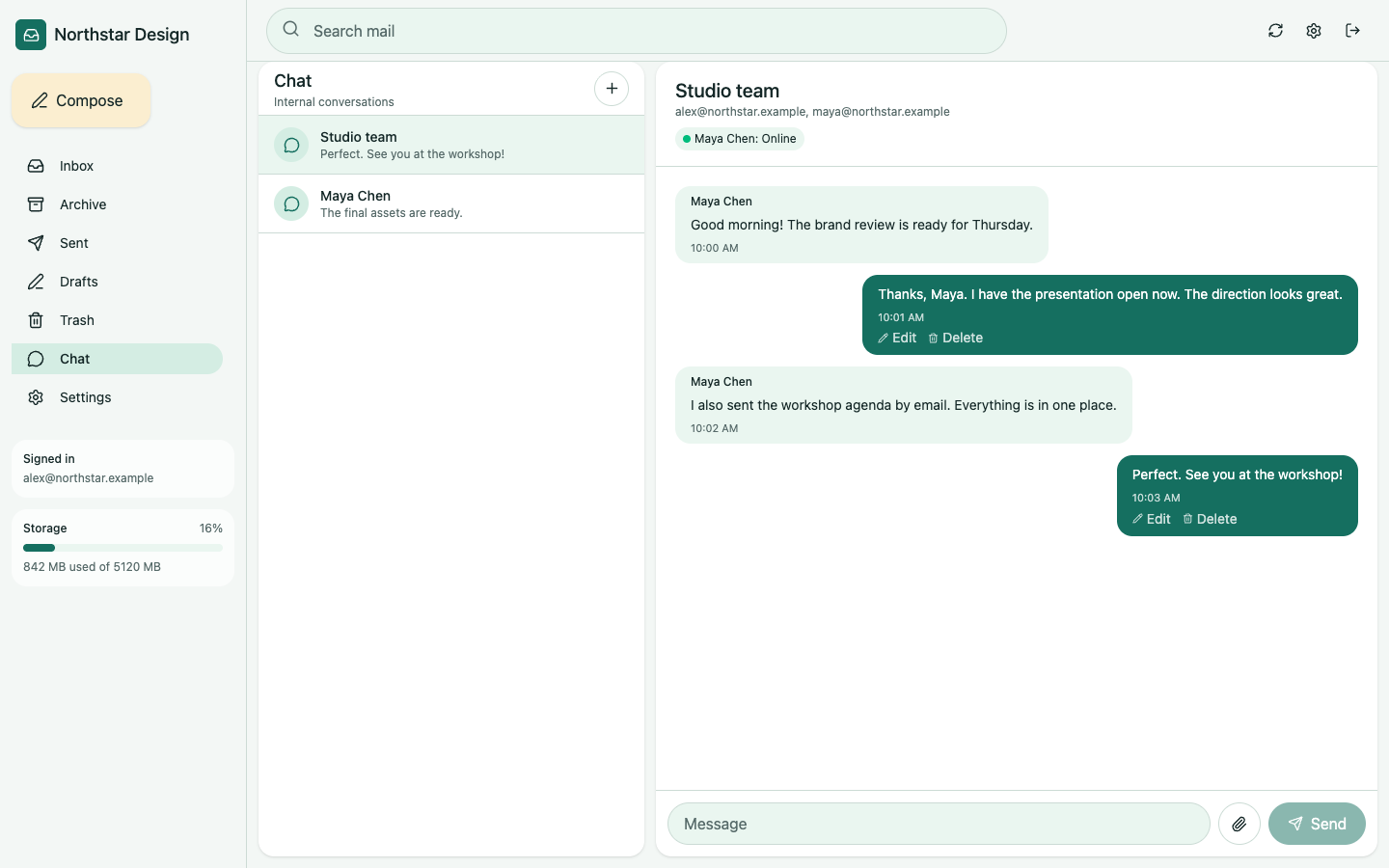The width and height of the screenshot is (1389, 868).
Task: Click the Maya Chen chat bubble icon
Action: pos(291,204)
